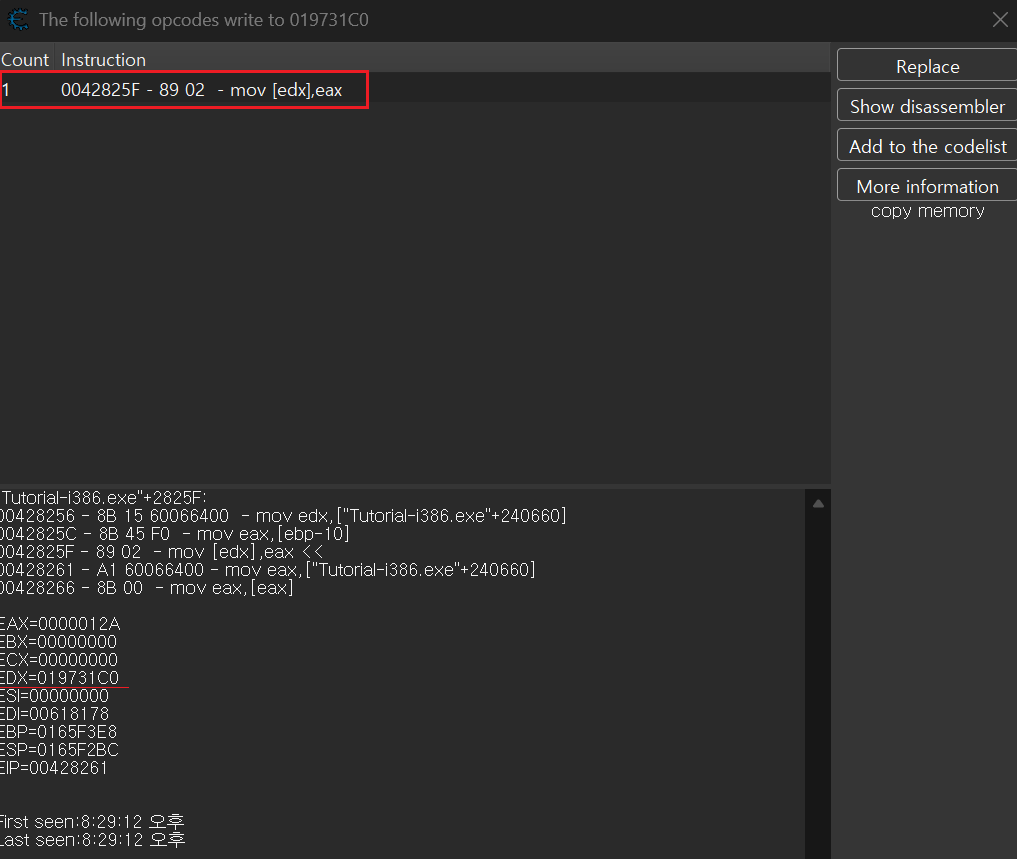Click the Count column header
1017x859 pixels.
pyautogui.click(x=25, y=60)
